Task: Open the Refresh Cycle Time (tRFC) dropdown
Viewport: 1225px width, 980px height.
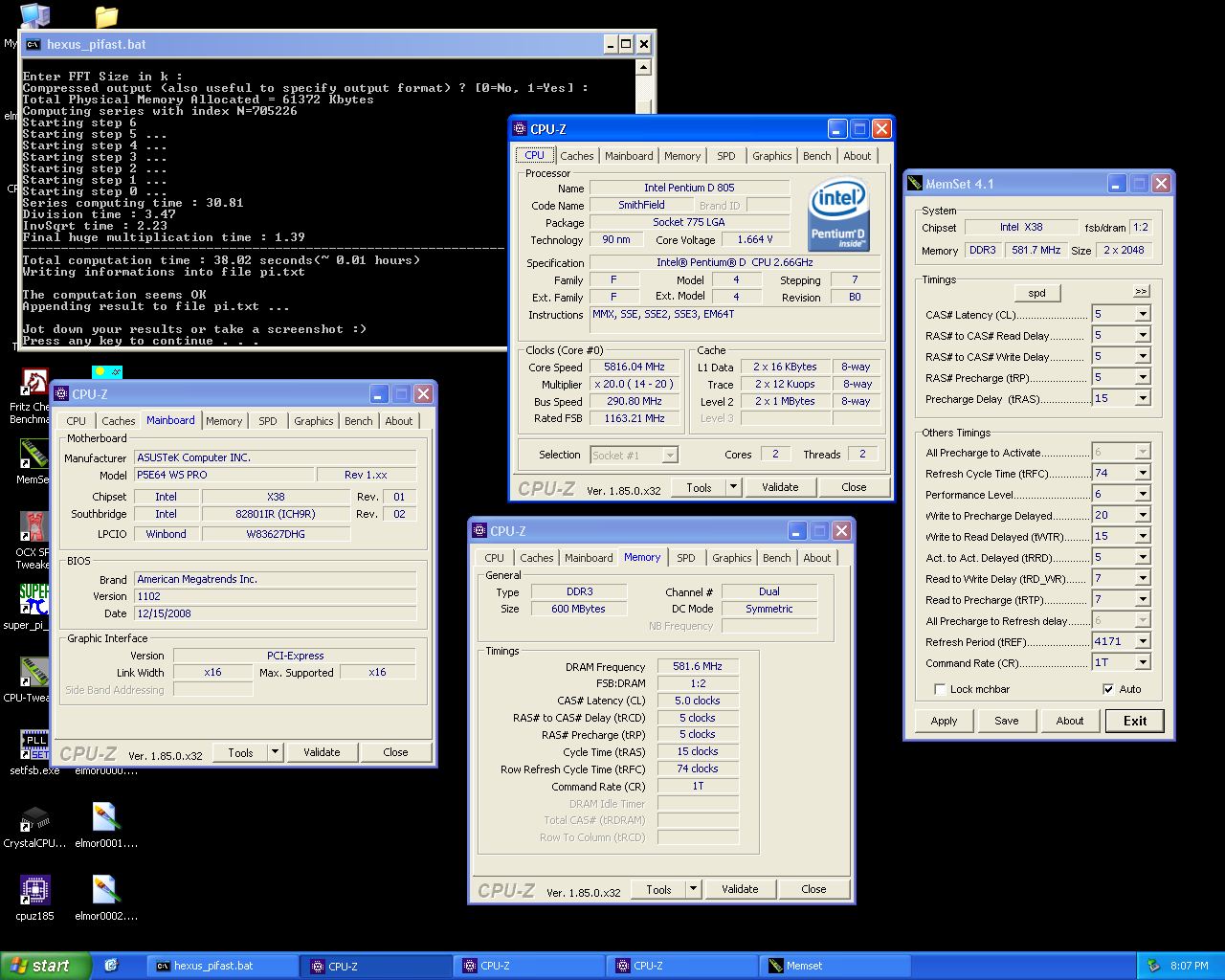Action: point(1143,473)
